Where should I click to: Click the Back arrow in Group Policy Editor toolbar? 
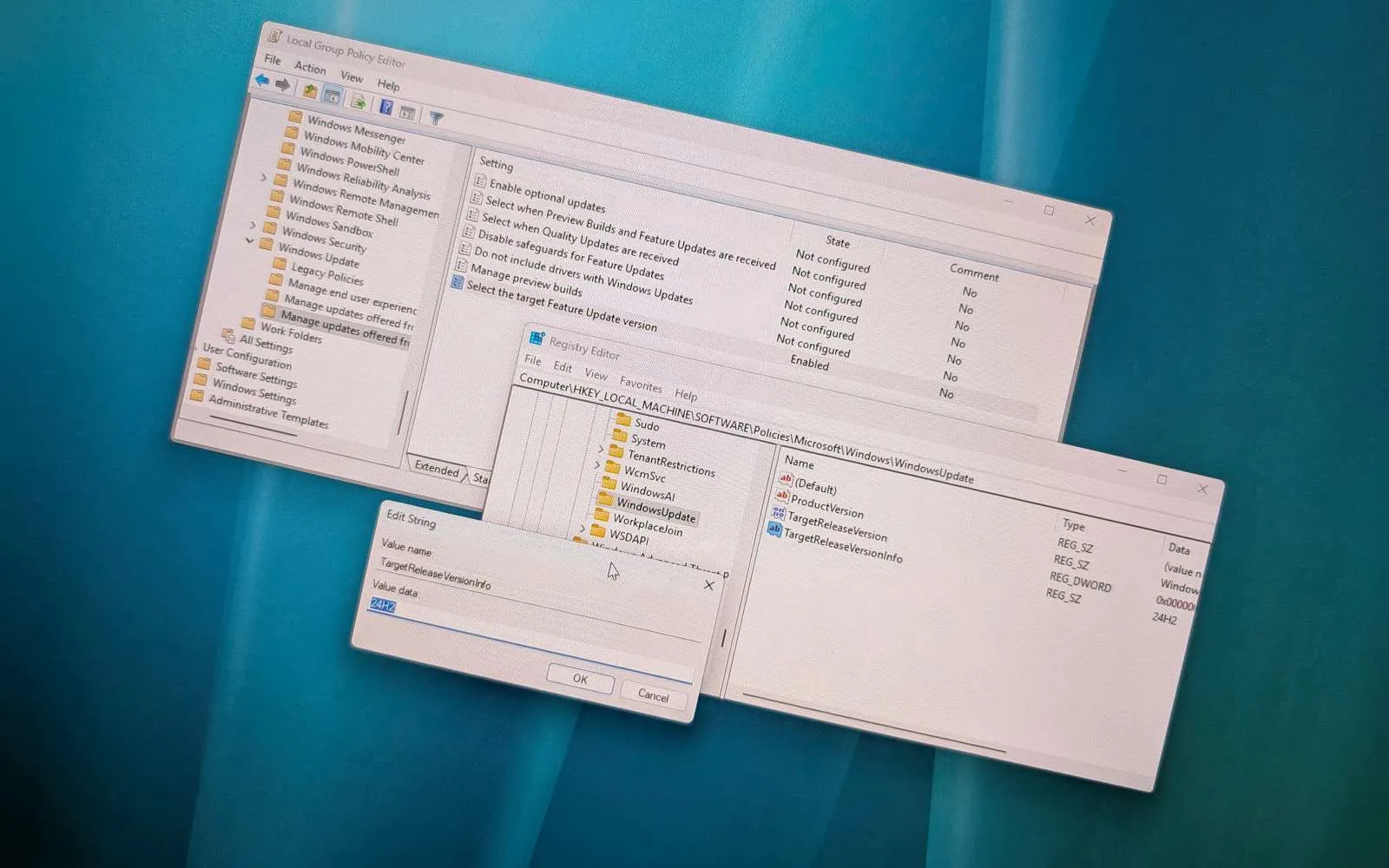tap(262, 81)
